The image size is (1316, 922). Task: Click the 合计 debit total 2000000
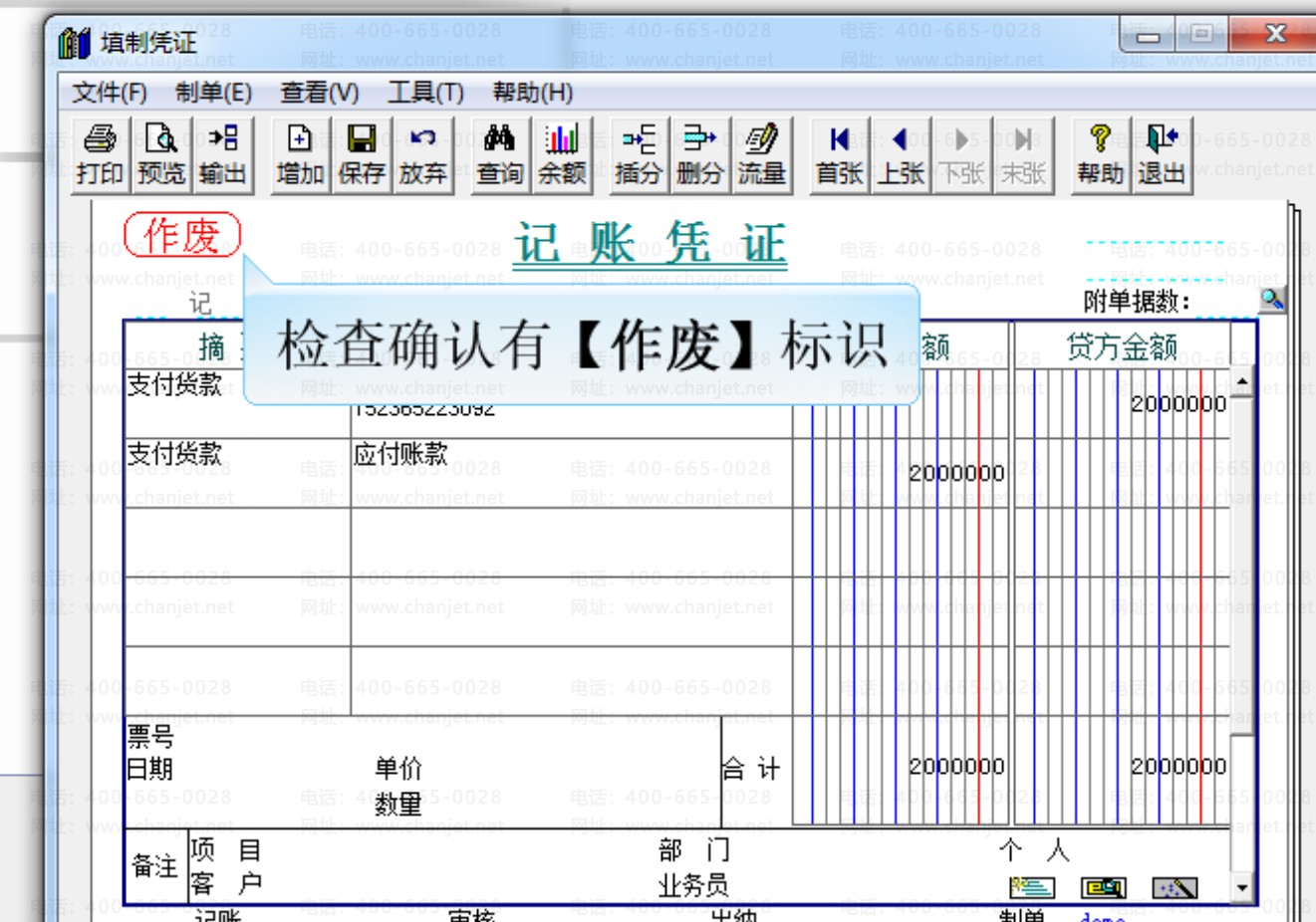(956, 766)
